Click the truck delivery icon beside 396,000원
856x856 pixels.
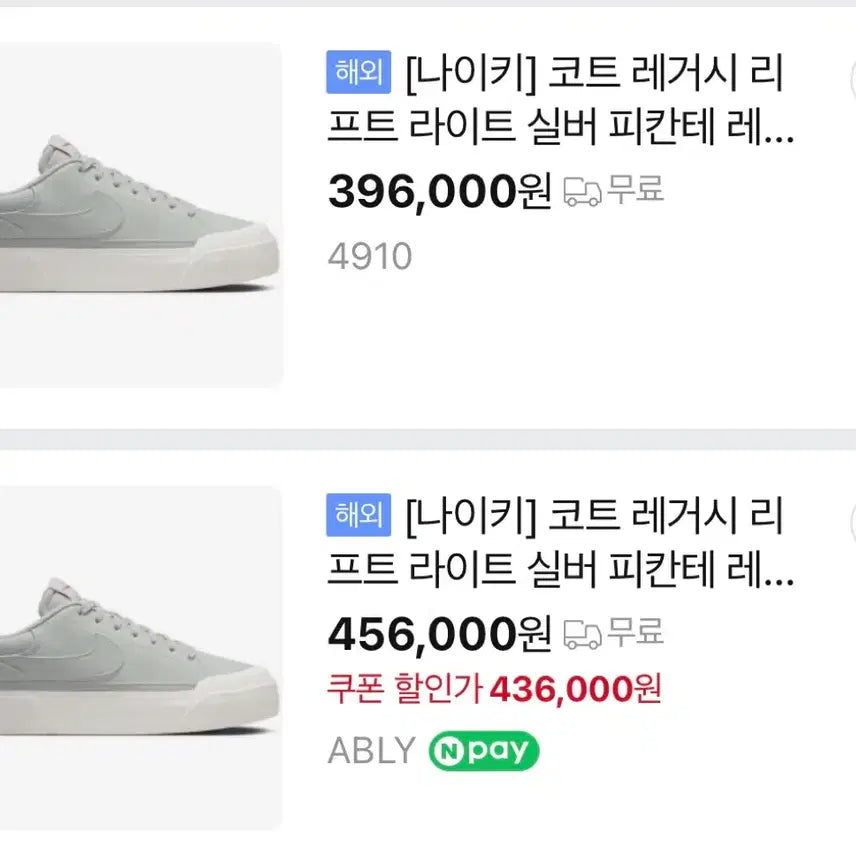point(583,191)
